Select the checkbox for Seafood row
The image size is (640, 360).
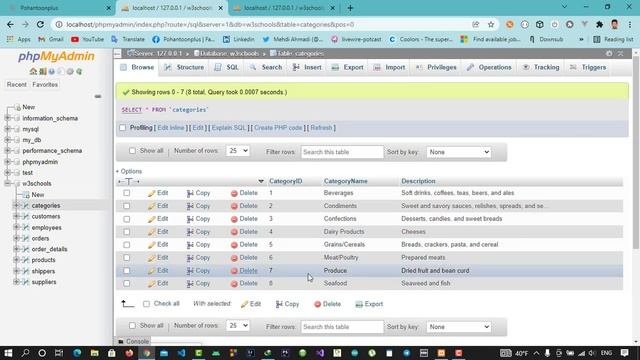pos(127,284)
